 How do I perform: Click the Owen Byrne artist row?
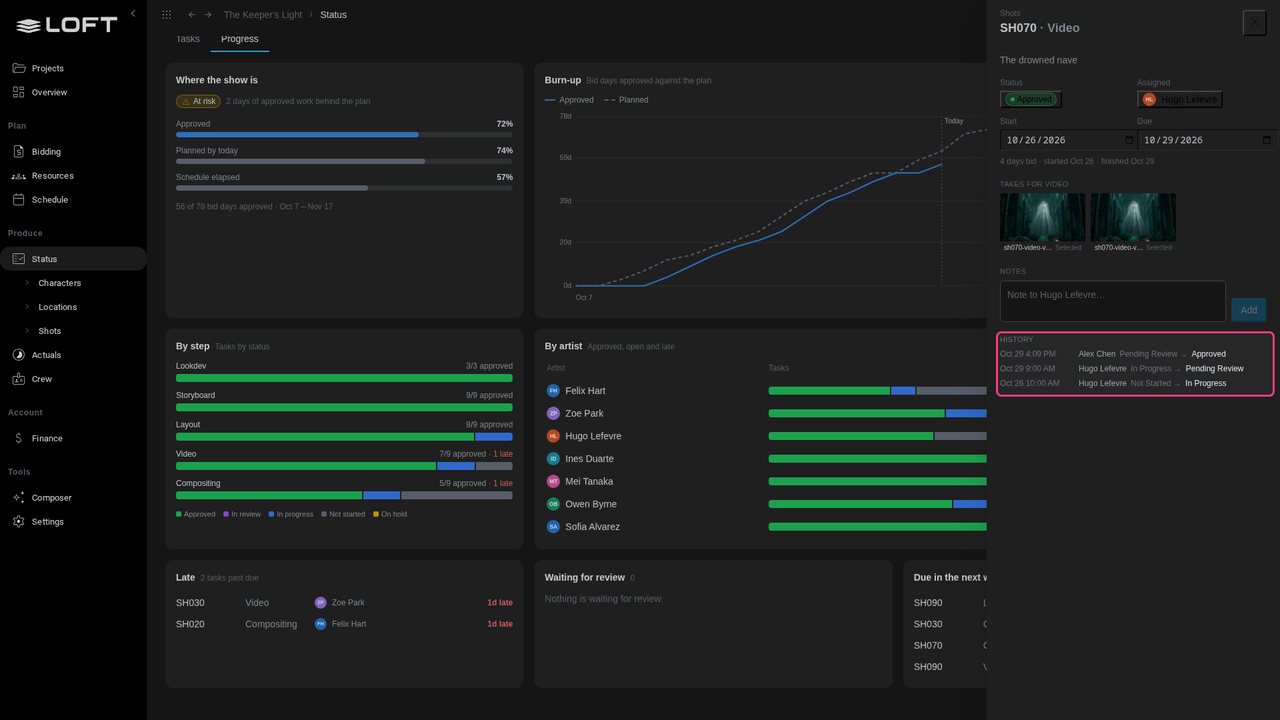766,504
